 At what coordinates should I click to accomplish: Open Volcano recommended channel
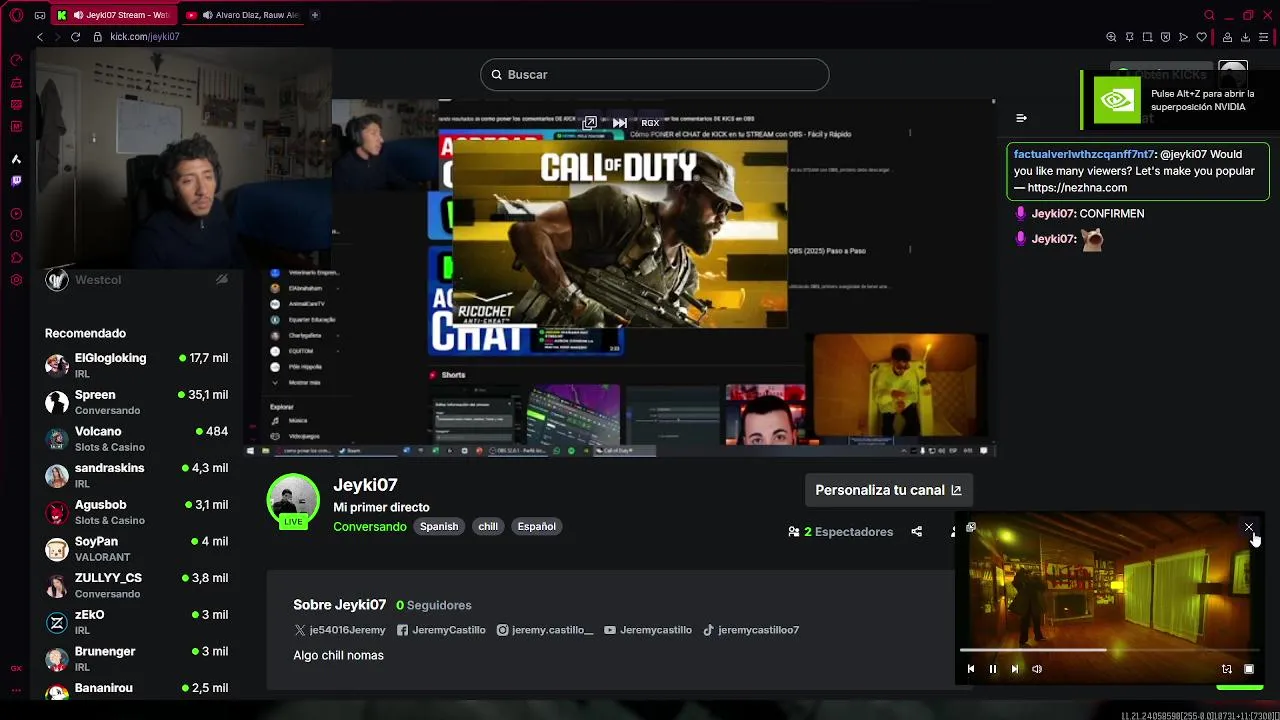click(136, 438)
